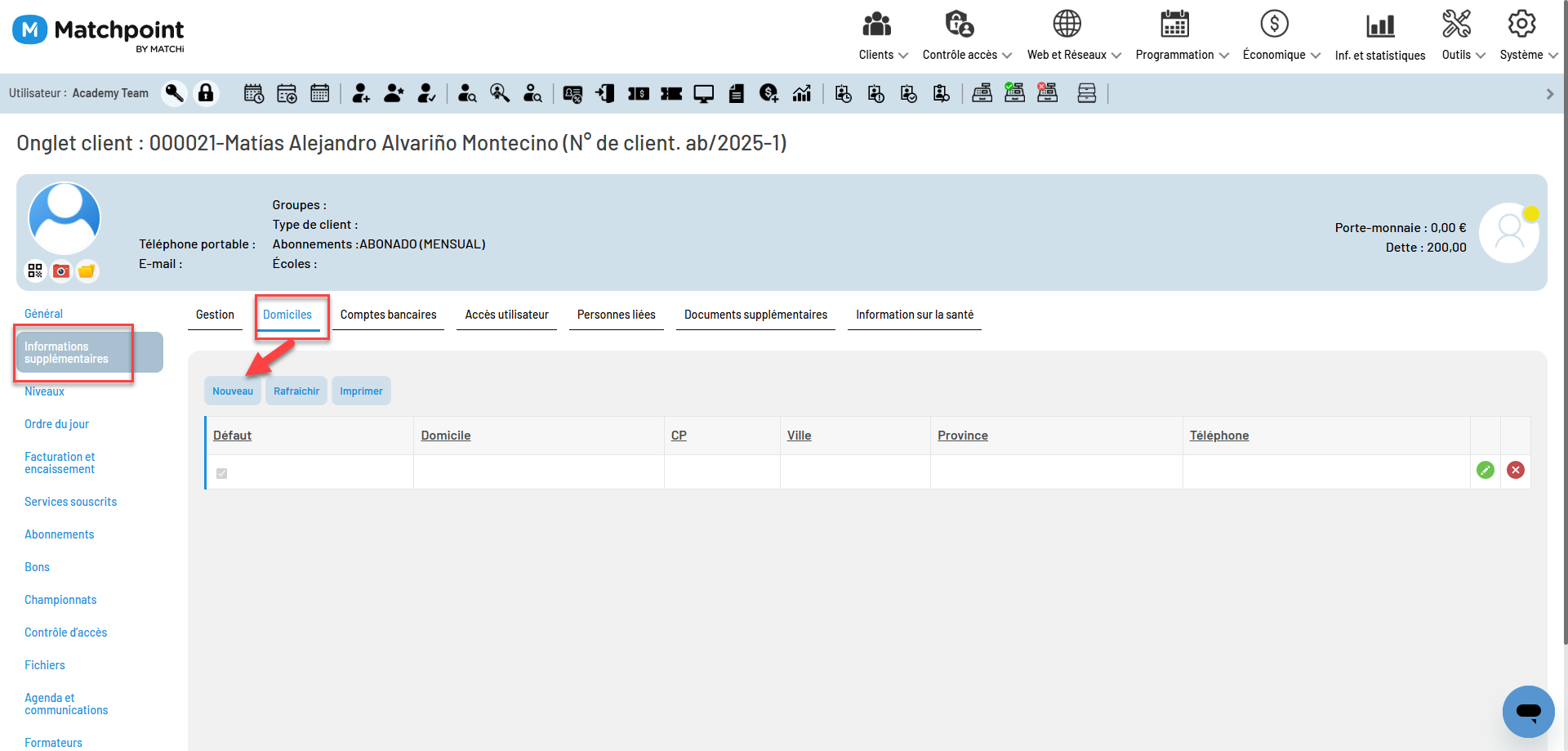Open the Championnats sidebar link
This screenshot has height=751, width=1568.
[x=60, y=600]
